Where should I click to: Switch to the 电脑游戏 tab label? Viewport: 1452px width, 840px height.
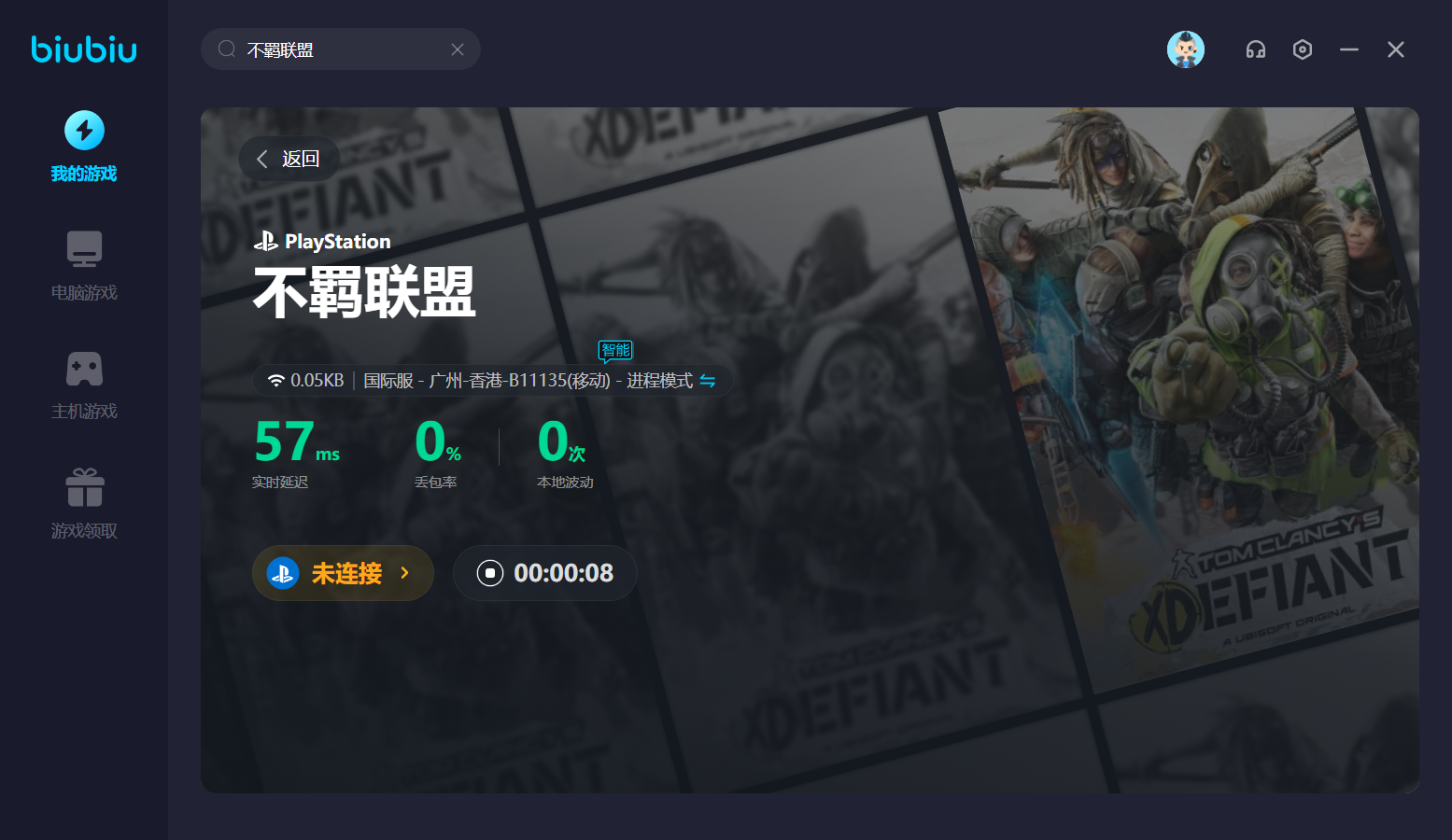[x=84, y=293]
